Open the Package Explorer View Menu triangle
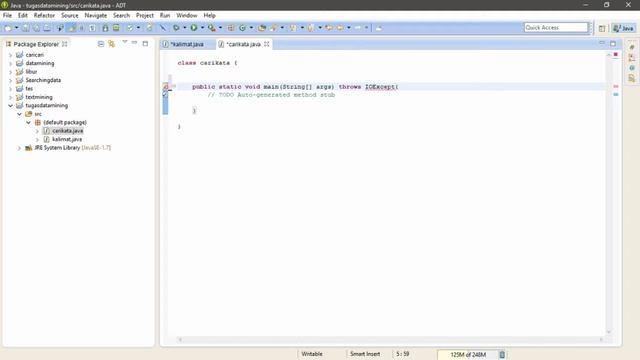 tap(124, 42)
